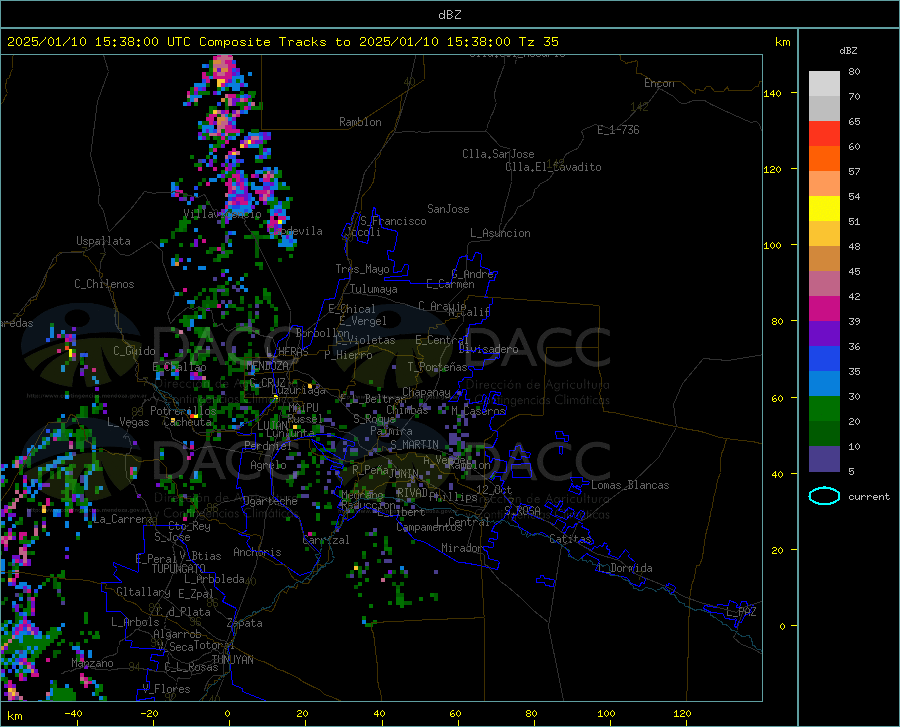Click the 'TUPUNGATO' map label
This screenshot has height=727, width=900.
[x=179, y=569]
